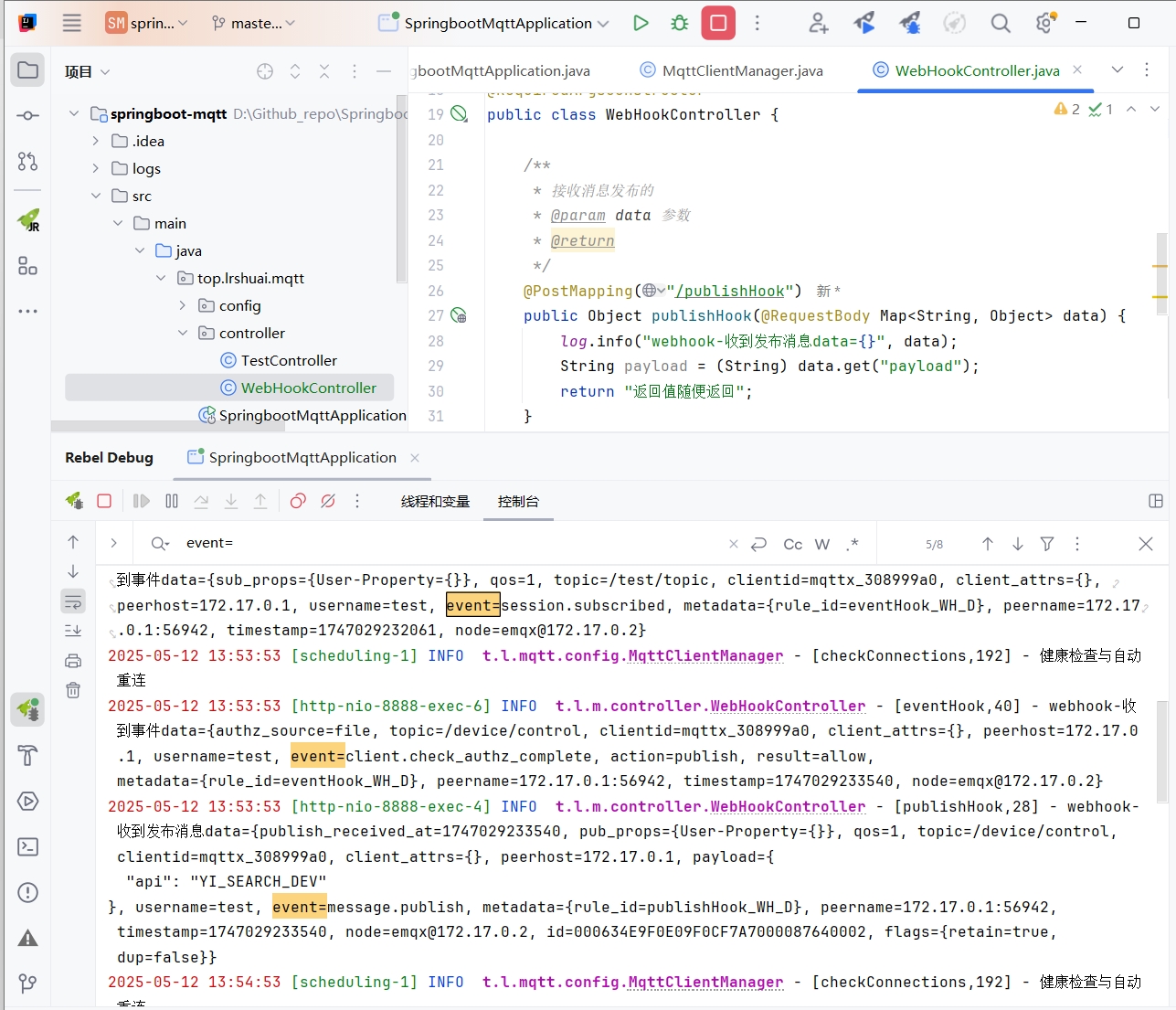Click the event= search input field
This screenshot has width=1176, height=1010.
pos(274,543)
